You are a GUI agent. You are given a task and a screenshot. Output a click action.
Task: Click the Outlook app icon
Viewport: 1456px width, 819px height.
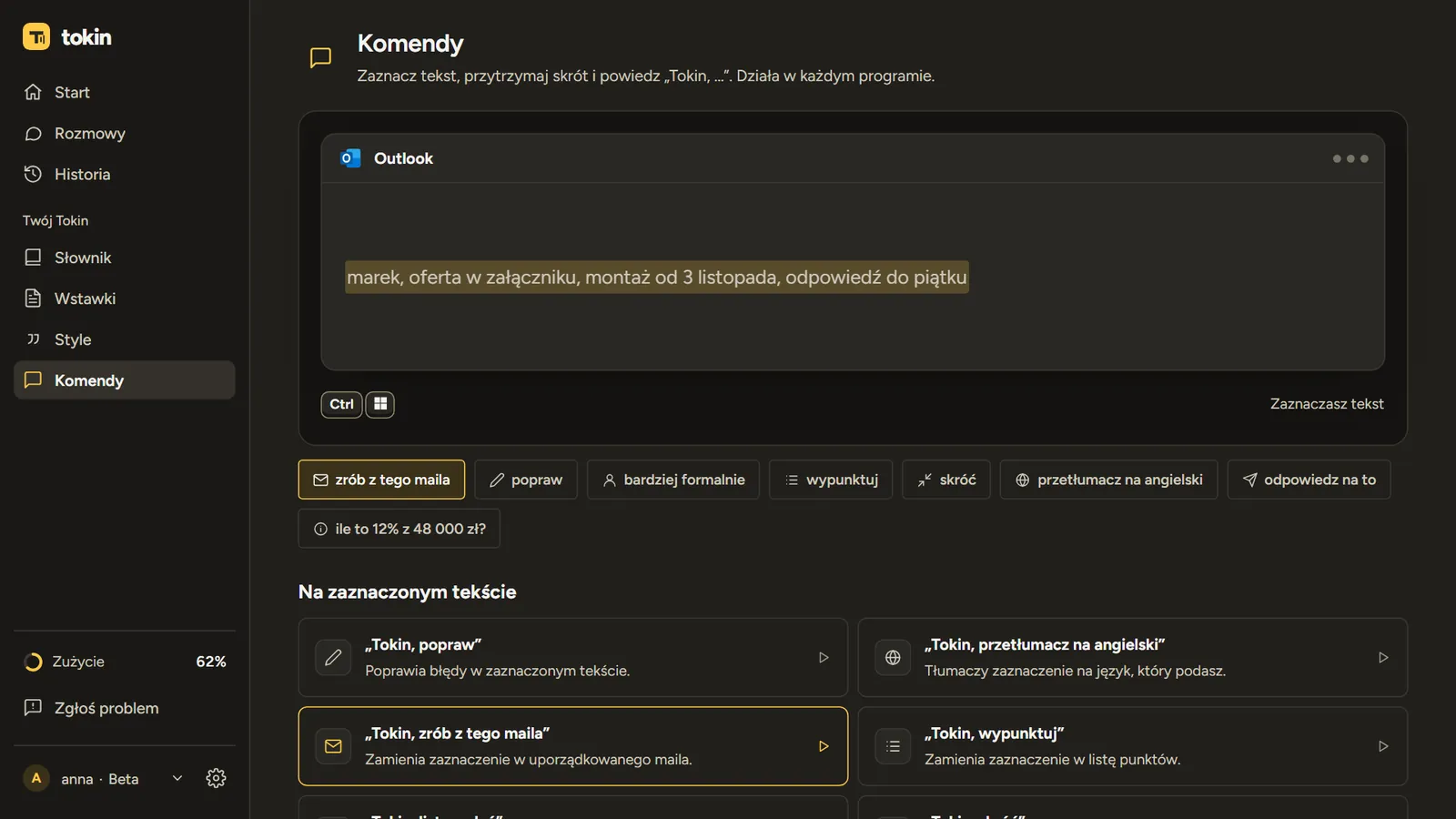coord(350,158)
